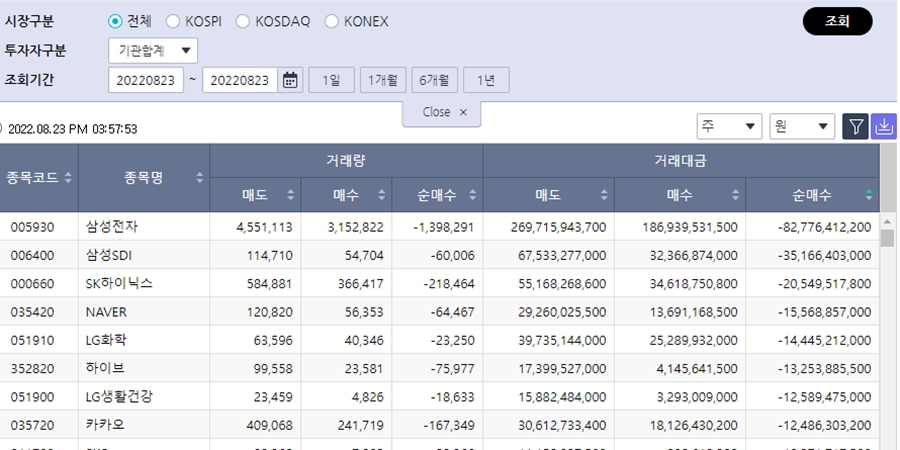900x450 pixels.
Task: Select the 전체 market radio button
Action: click(115, 21)
